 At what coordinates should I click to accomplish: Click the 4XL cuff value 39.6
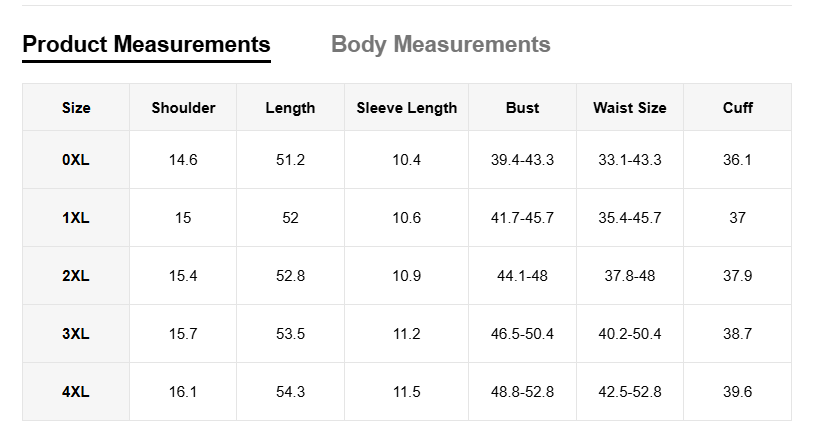(x=737, y=392)
